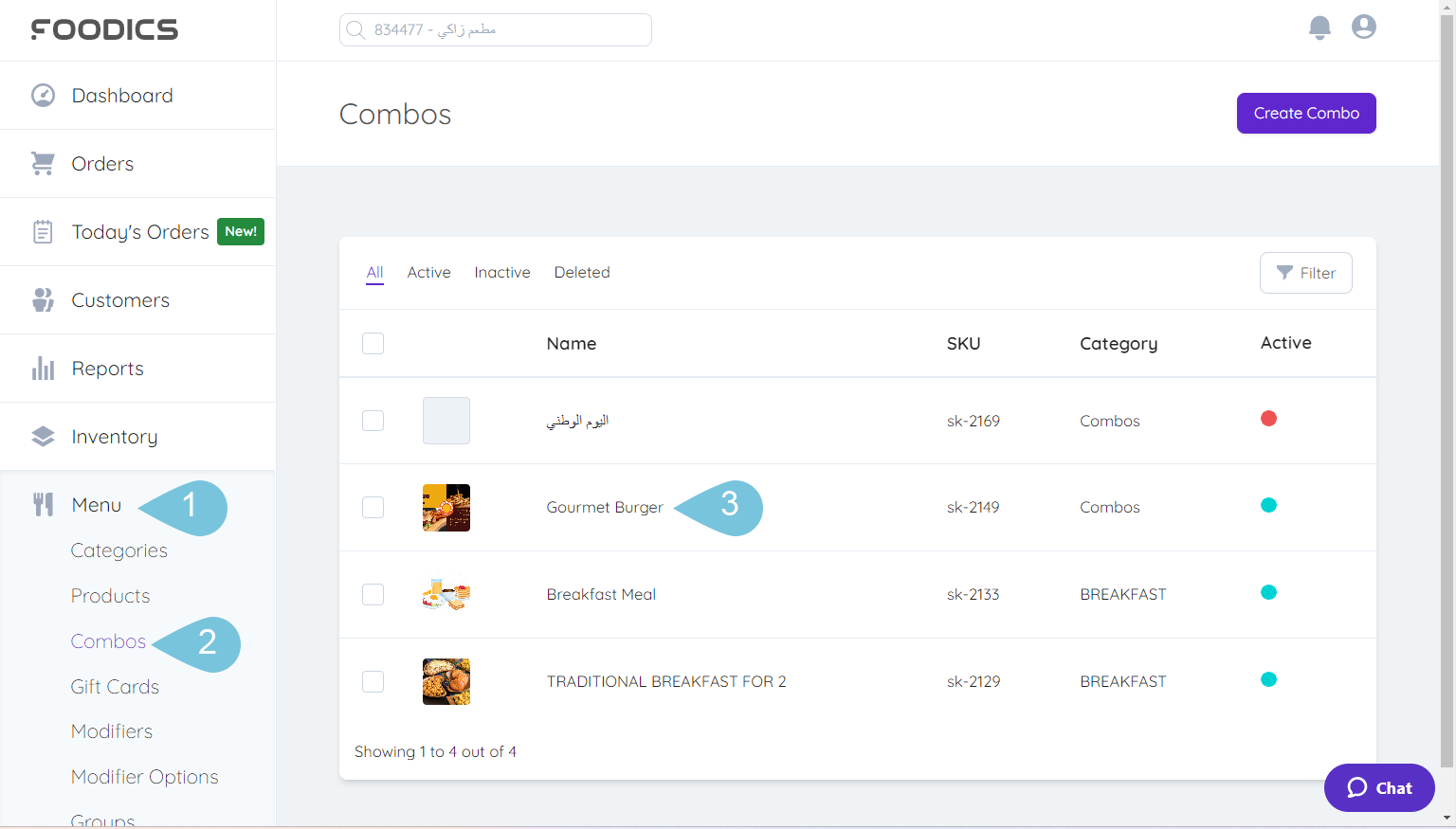Click the Today's Orders clipboard icon

43,231
